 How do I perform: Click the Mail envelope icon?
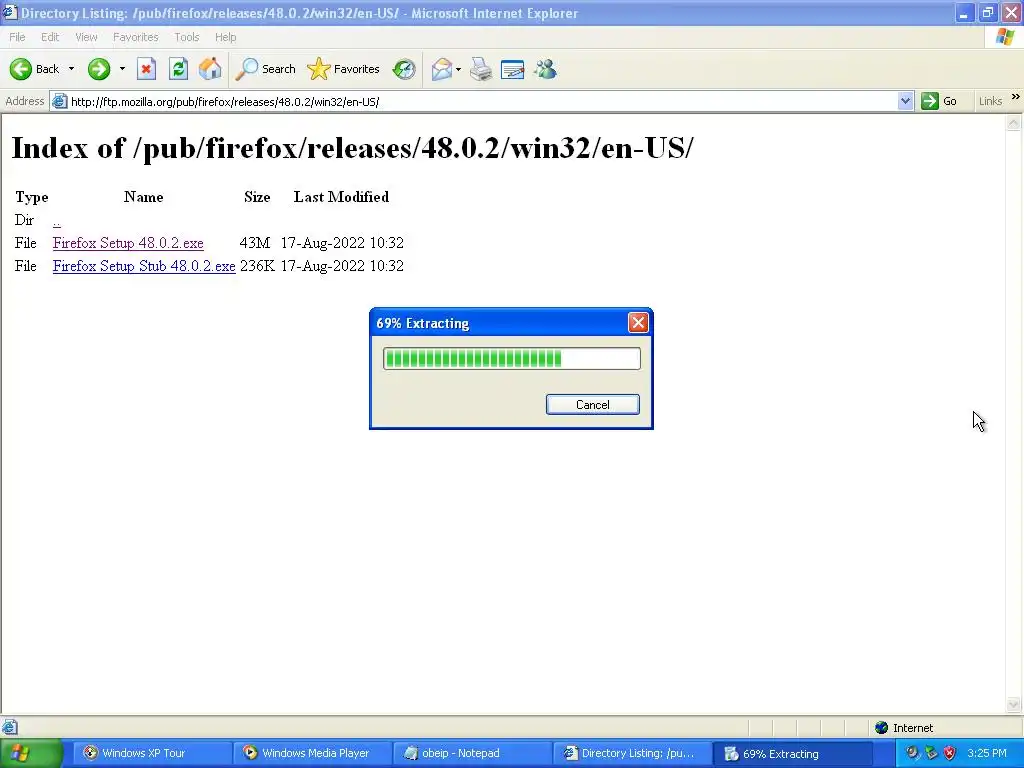(441, 69)
